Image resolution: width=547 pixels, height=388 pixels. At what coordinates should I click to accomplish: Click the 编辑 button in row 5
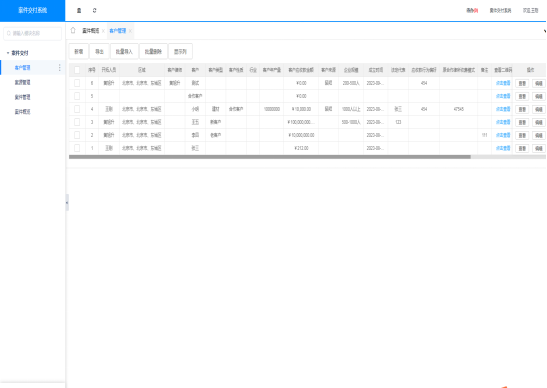point(538,96)
